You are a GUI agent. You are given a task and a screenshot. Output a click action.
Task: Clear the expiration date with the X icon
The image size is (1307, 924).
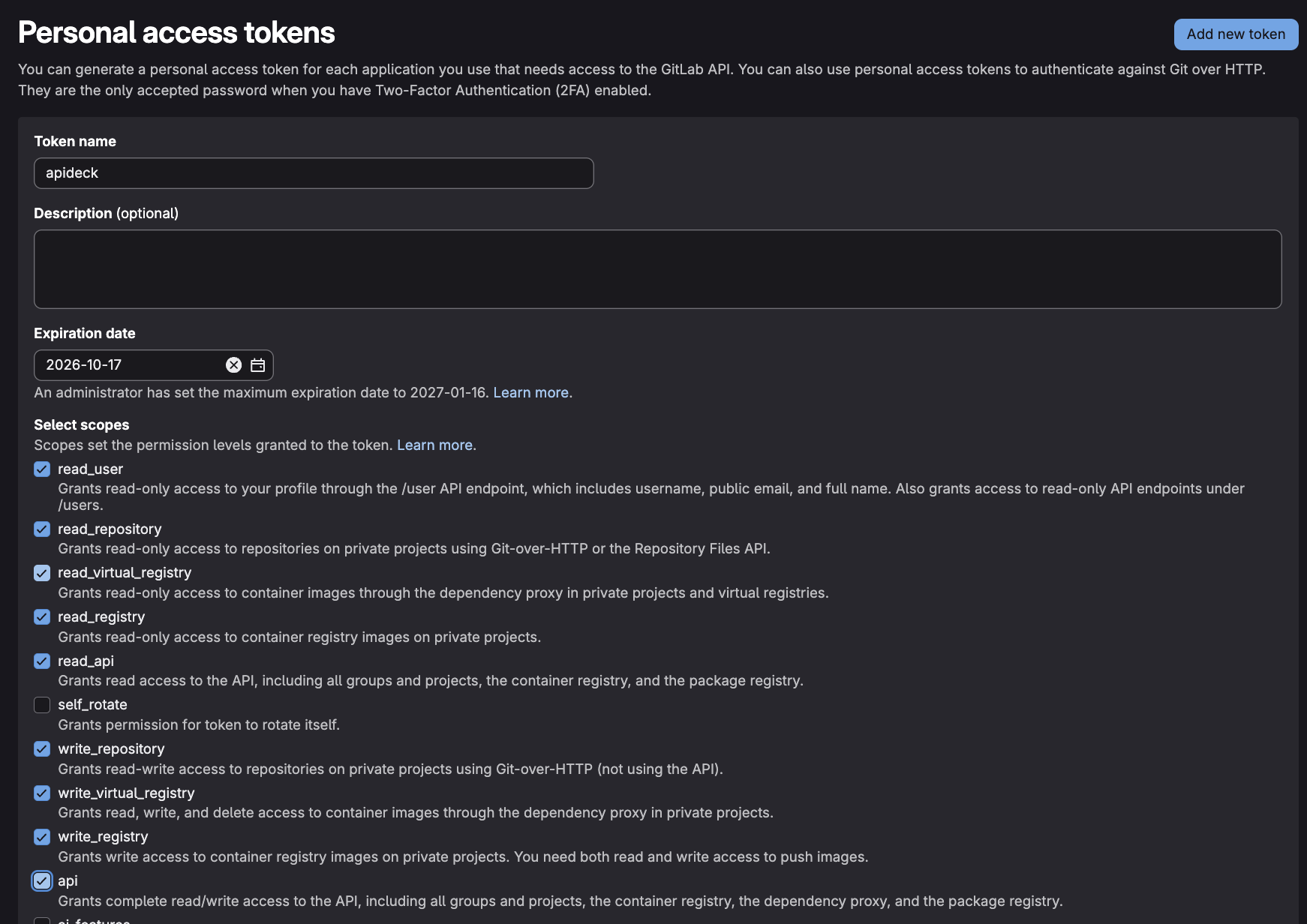233,365
